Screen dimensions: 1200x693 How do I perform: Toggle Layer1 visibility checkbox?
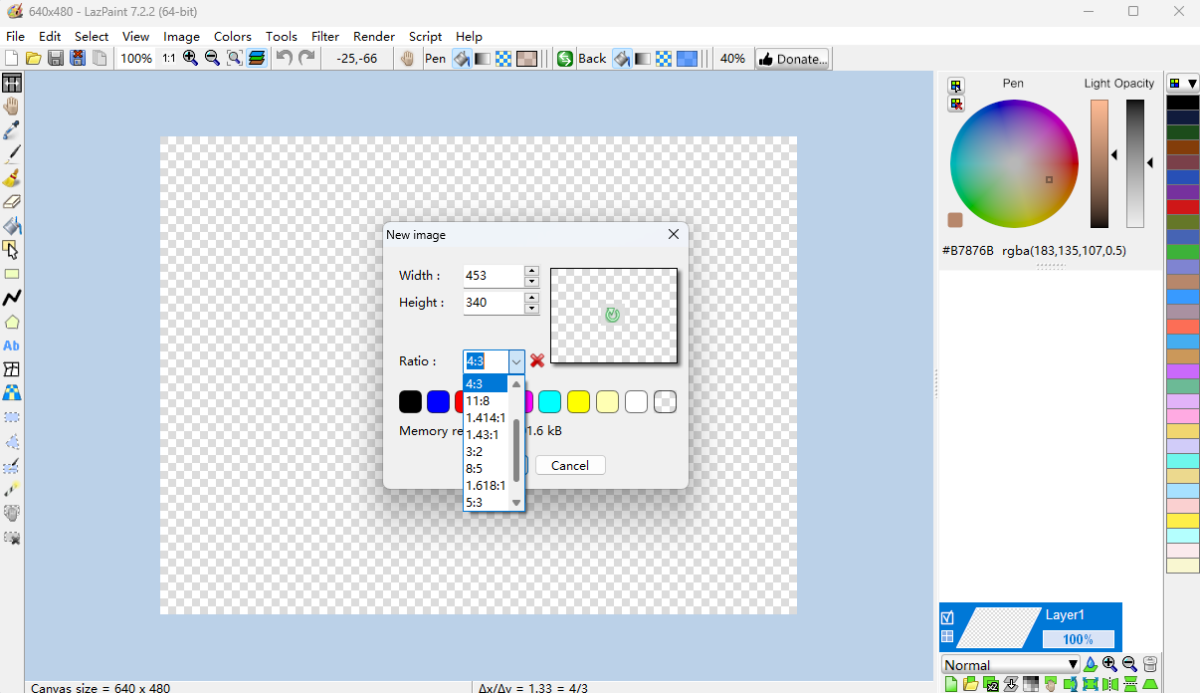[947, 618]
